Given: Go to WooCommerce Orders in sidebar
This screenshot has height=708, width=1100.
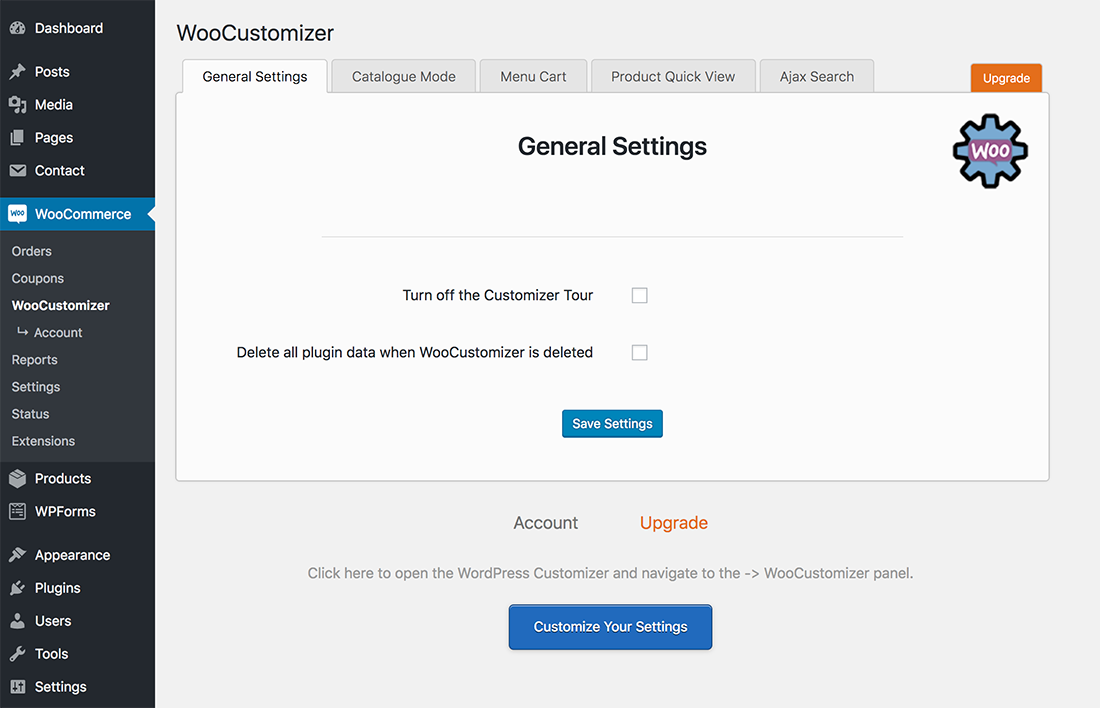Looking at the screenshot, I should coord(32,252).
